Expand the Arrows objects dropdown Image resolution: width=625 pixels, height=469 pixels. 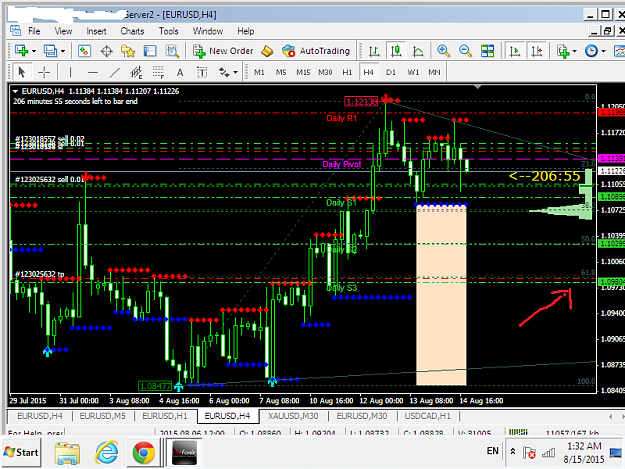pos(236,73)
